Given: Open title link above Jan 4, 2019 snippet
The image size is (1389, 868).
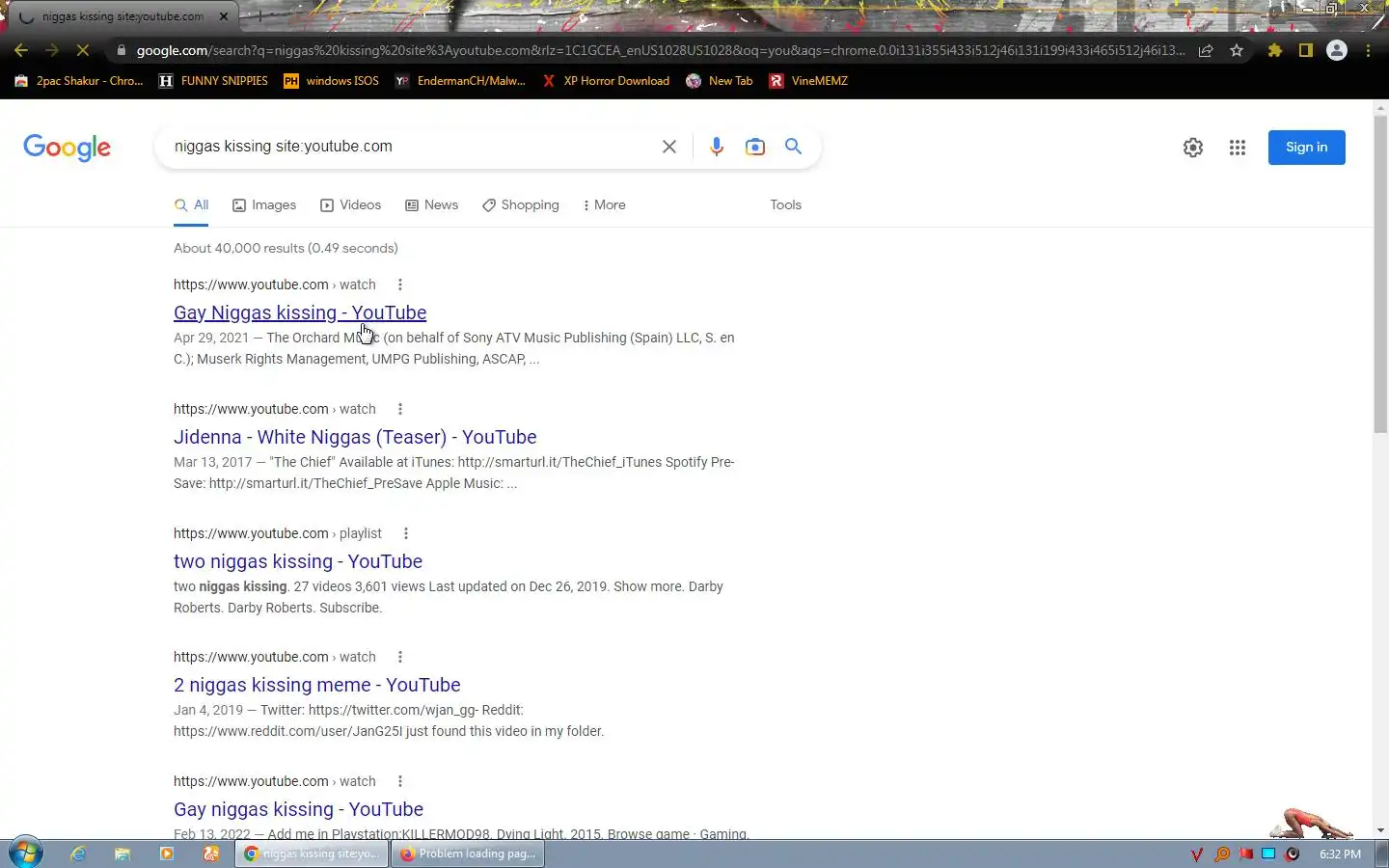Looking at the screenshot, I should pos(317,685).
